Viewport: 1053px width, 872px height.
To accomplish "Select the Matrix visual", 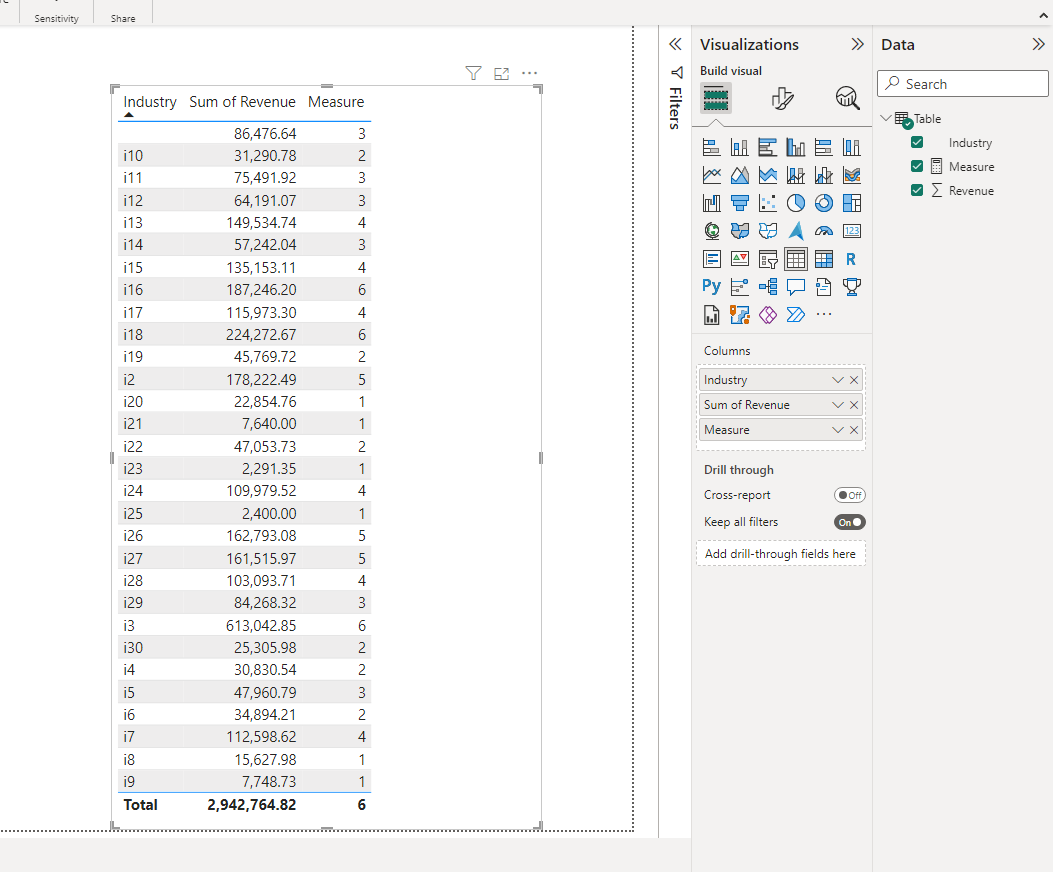I will click(x=823, y=259).
